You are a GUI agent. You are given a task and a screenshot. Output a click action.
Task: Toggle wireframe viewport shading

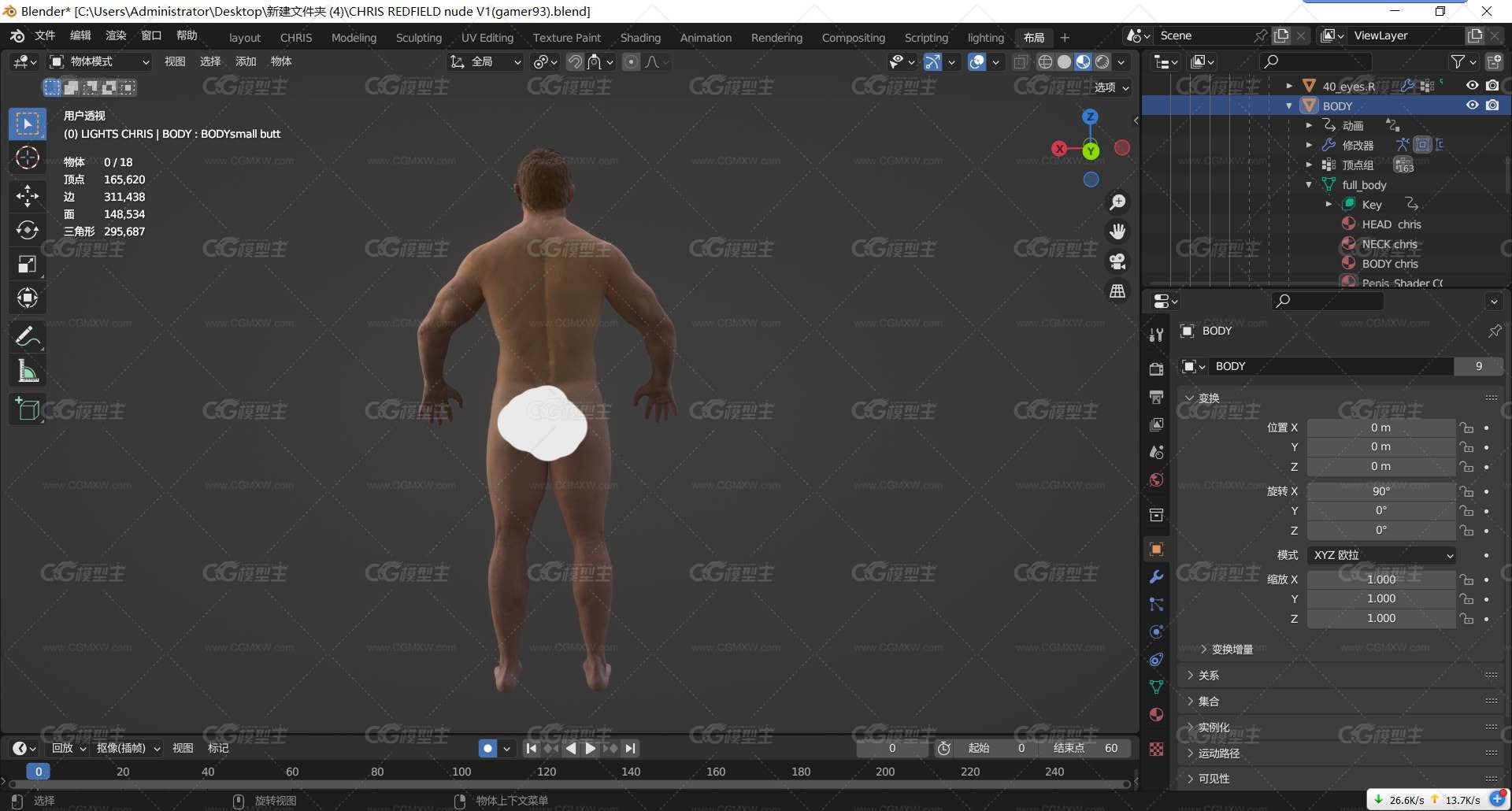1045,61
